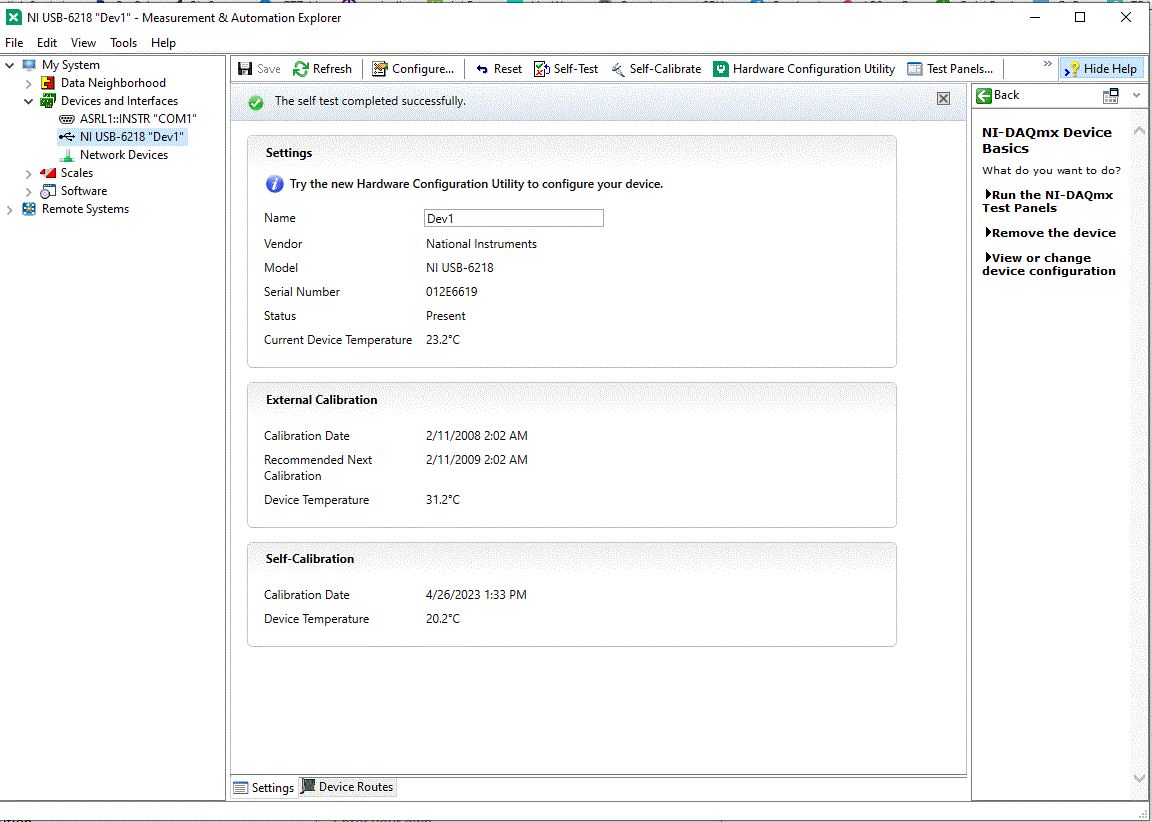Select Scales tree item
1152x822 pixels.
click(x=76, y=173)
